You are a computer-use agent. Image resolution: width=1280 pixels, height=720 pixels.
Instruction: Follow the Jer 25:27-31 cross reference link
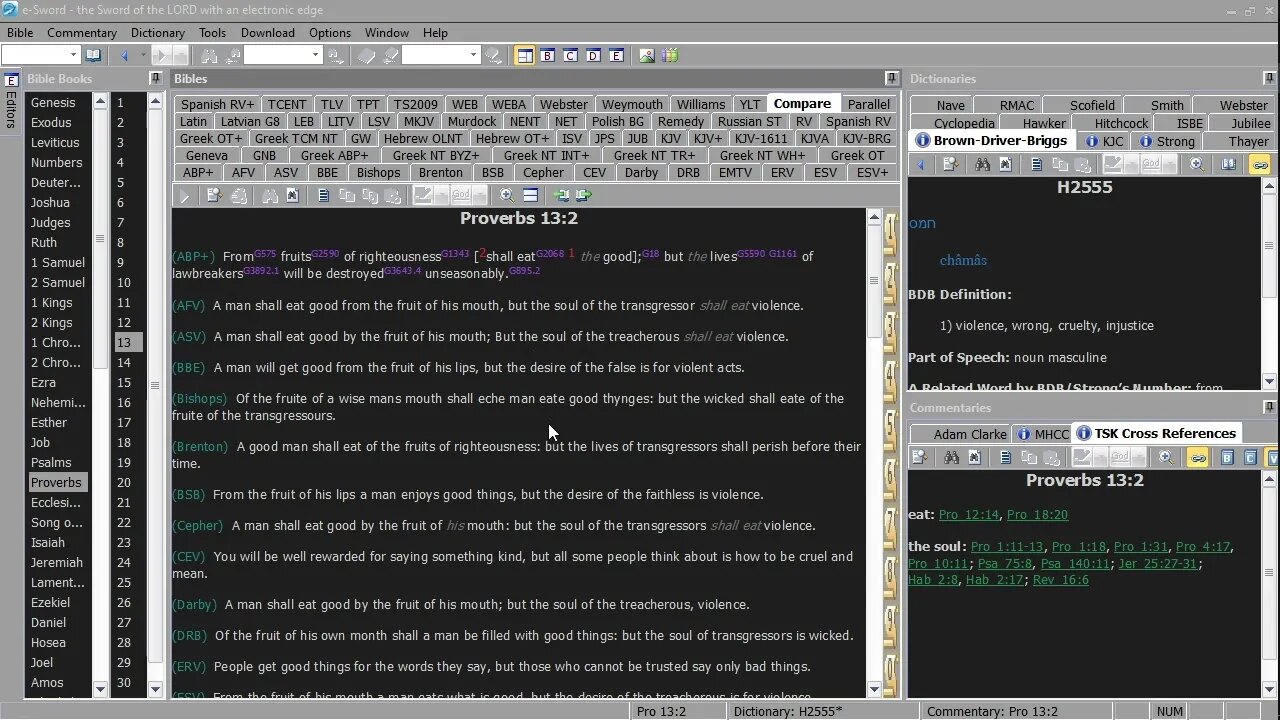click(x=1158, y=563)
